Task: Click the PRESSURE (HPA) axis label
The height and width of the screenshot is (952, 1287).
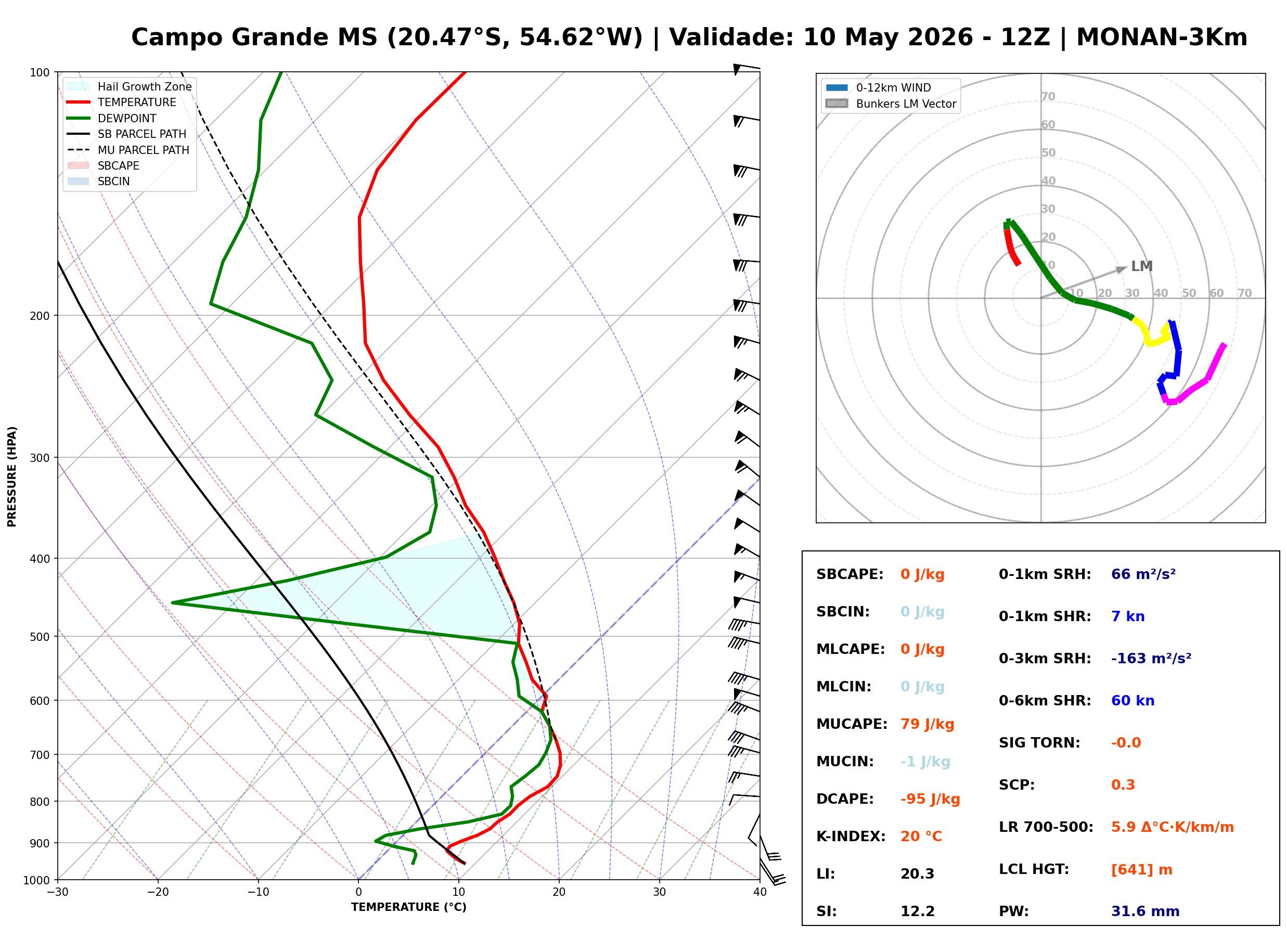Action: (x=11, y=477)
